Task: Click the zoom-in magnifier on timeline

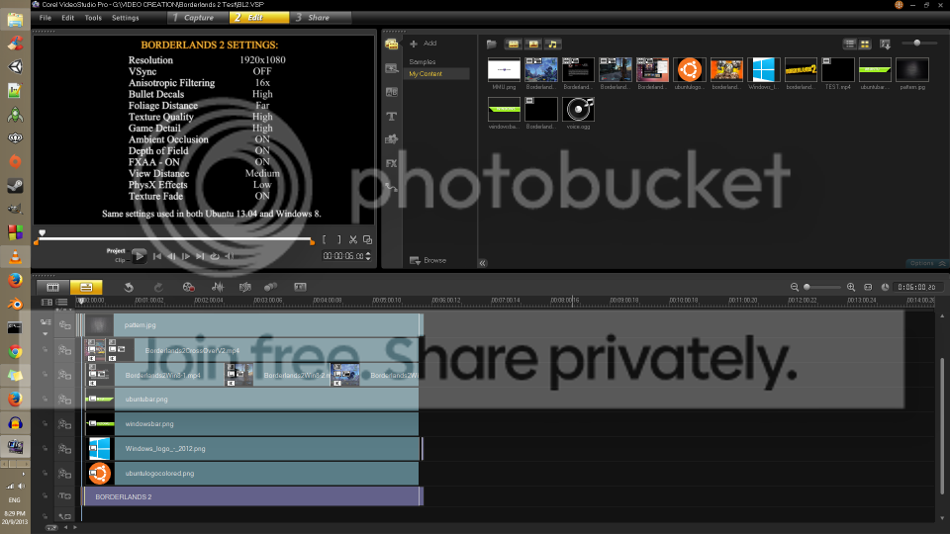Action: click(x=851, y=287)
